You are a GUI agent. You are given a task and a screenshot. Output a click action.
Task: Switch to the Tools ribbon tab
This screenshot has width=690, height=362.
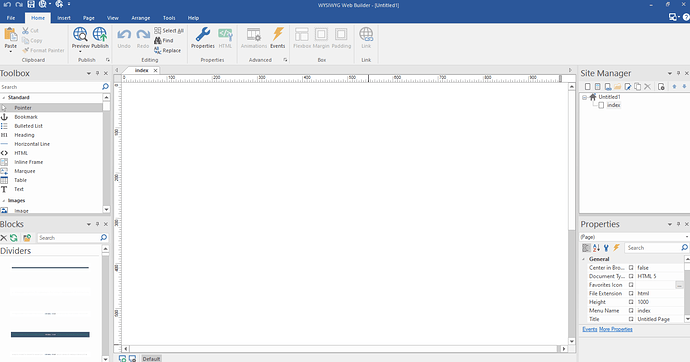169,18
